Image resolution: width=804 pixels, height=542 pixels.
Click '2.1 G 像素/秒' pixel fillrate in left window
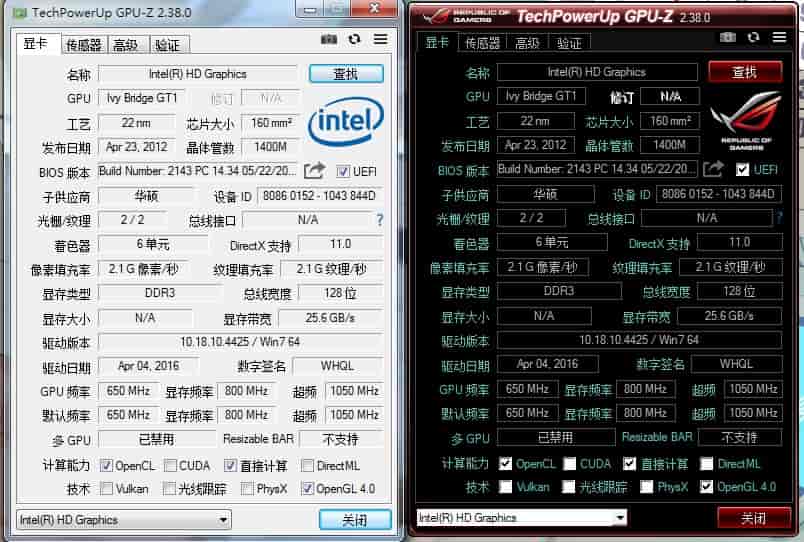tap(143, 269)
